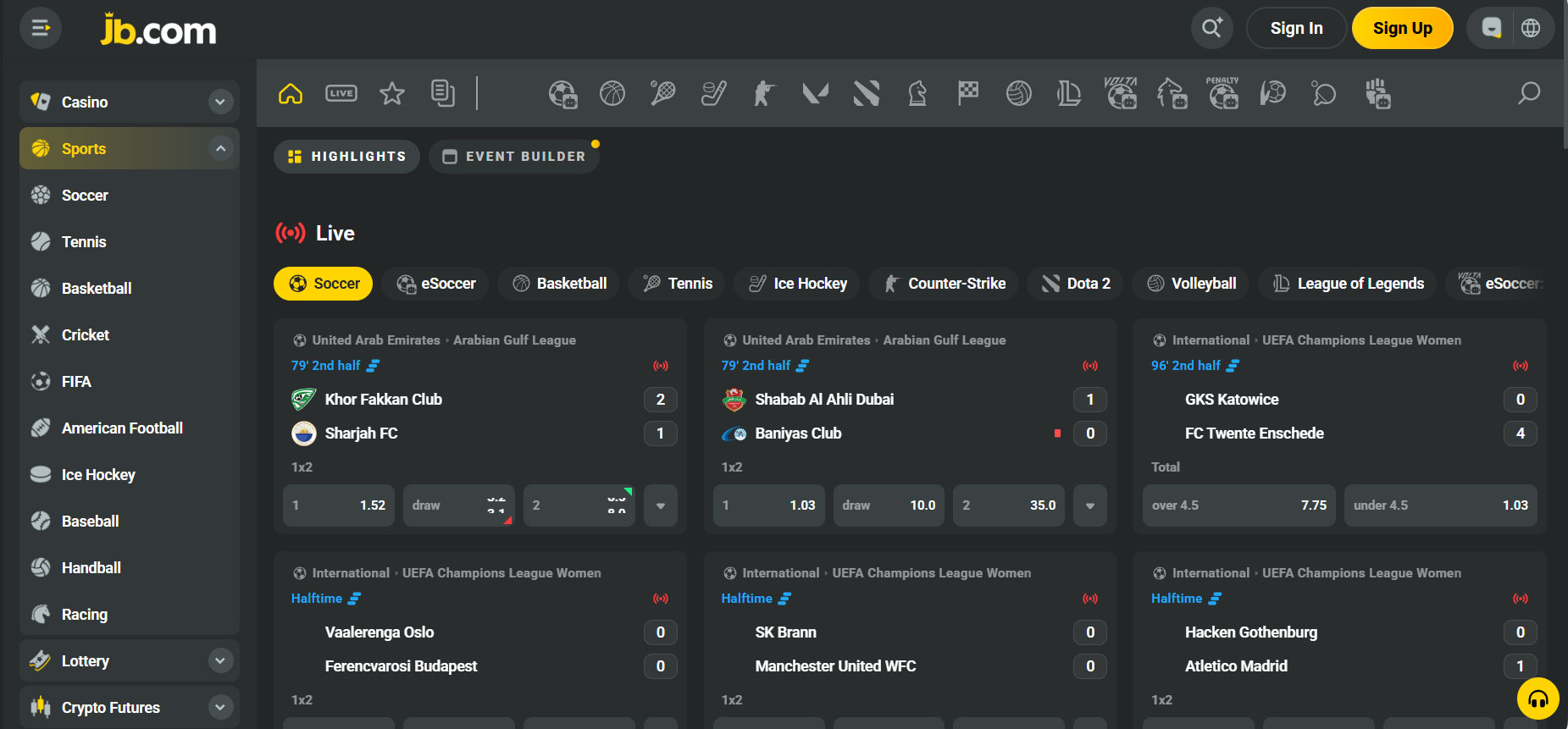Open favorites star icon

(392, 93)
